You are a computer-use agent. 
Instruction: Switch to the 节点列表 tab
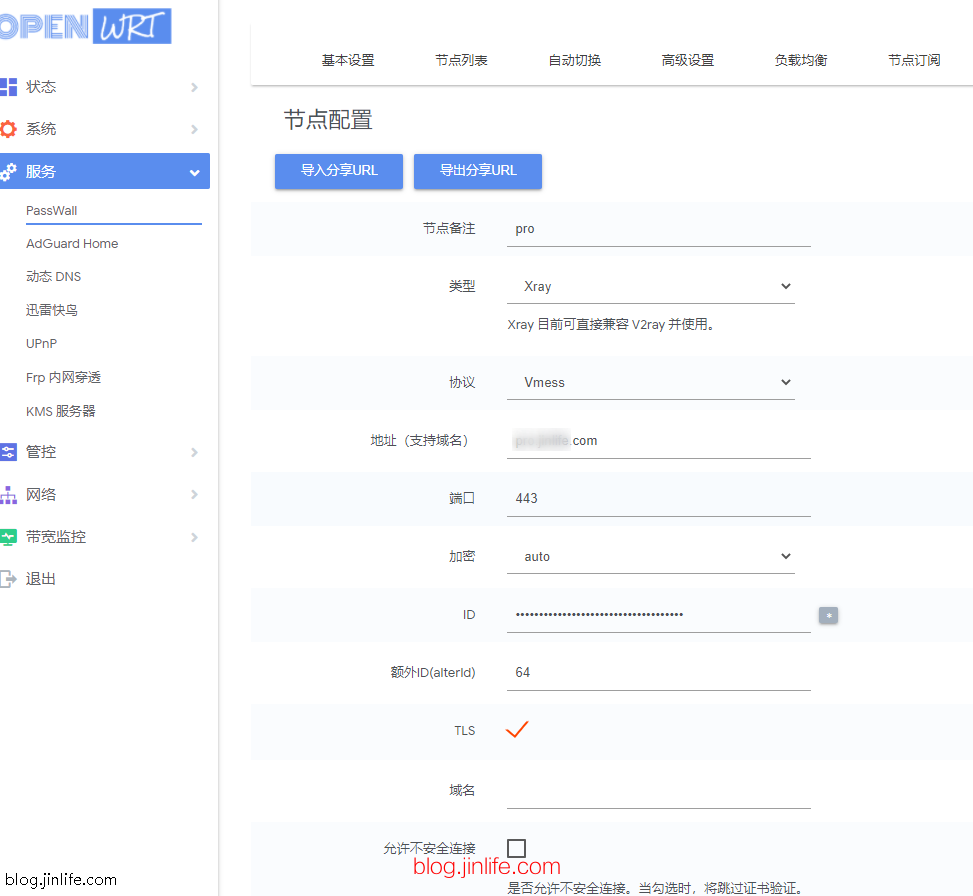461,60
